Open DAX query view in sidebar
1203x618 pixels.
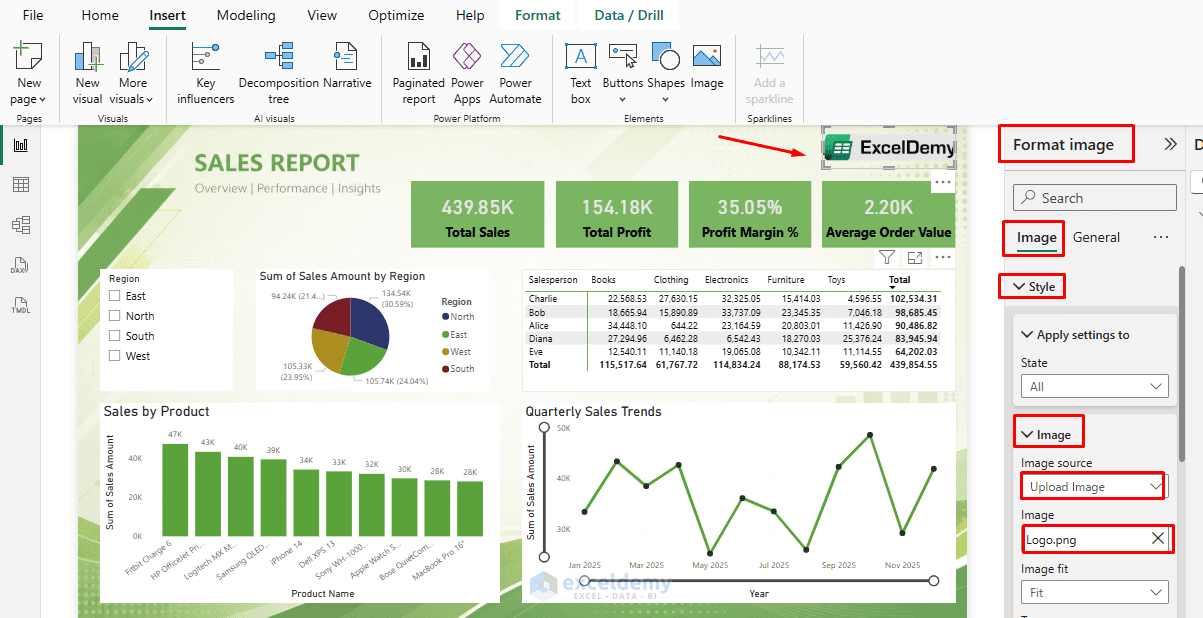20,265
